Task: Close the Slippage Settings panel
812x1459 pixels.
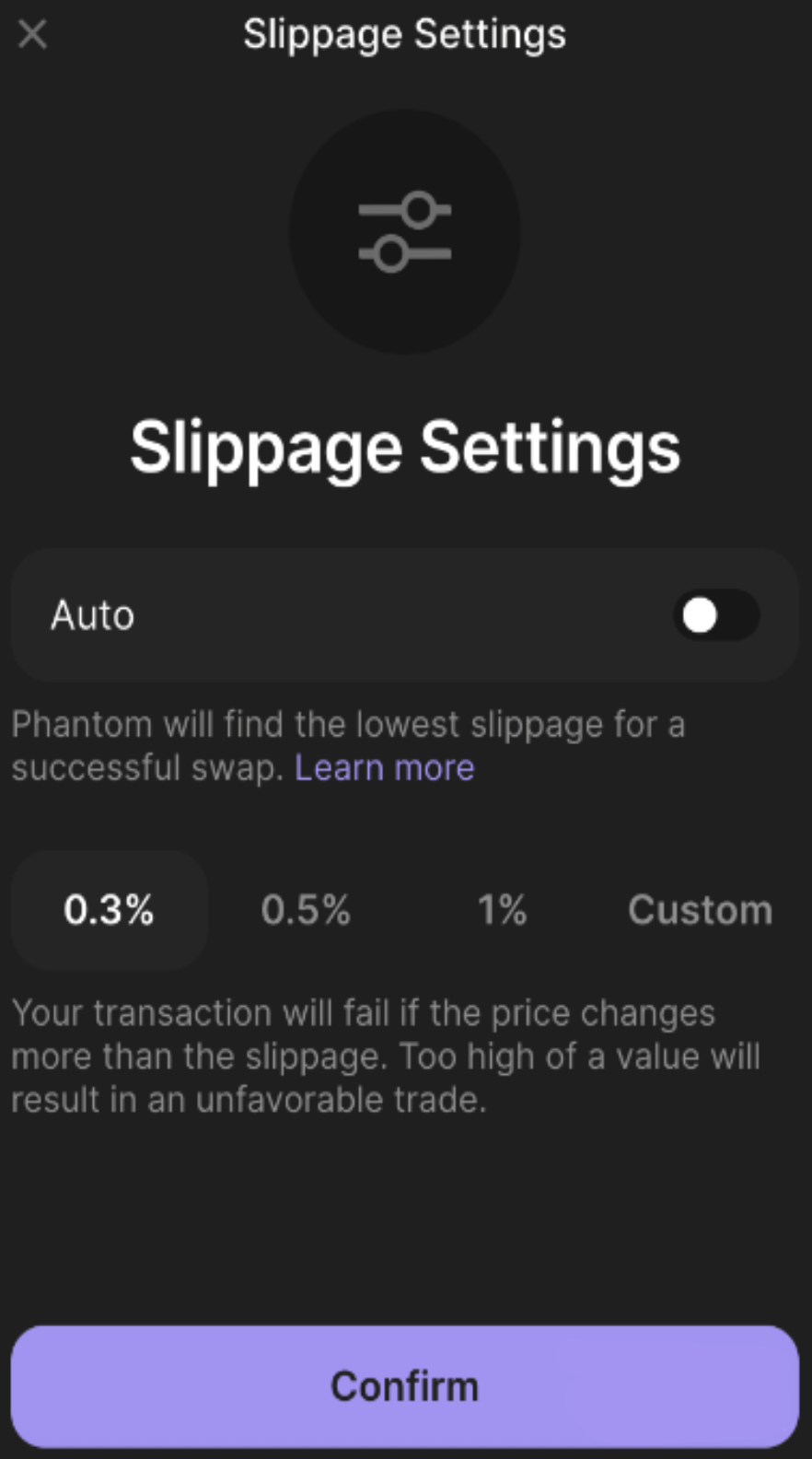Action: (32, 35)
